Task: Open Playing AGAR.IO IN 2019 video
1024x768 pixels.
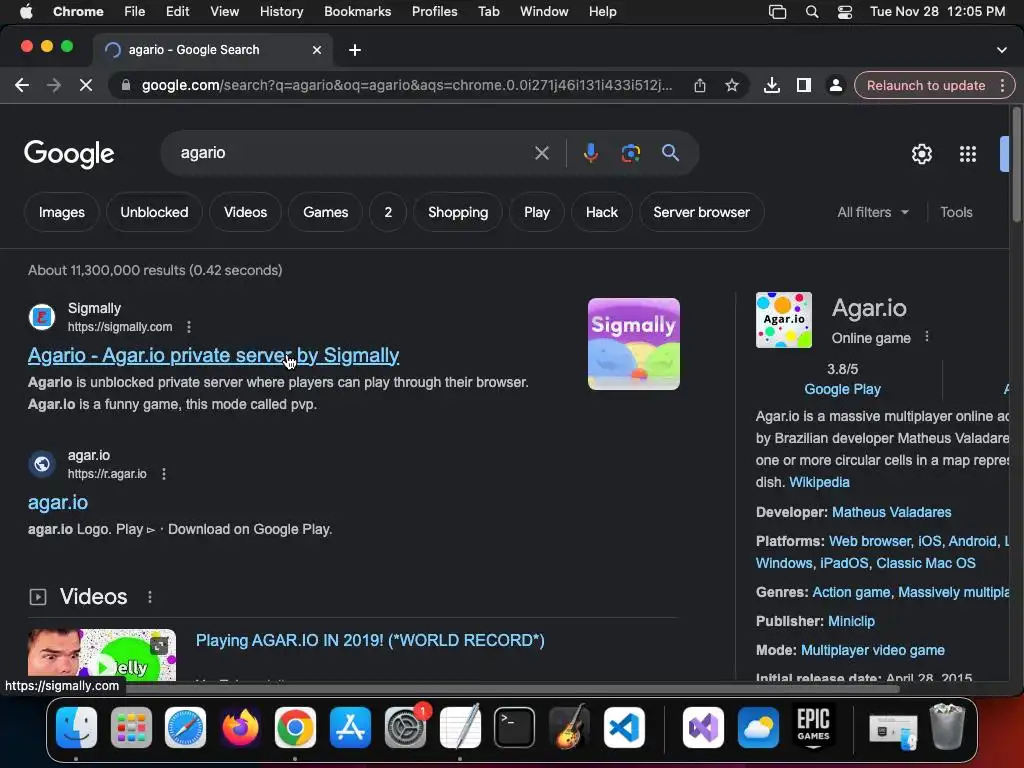Action: point(370,641)
